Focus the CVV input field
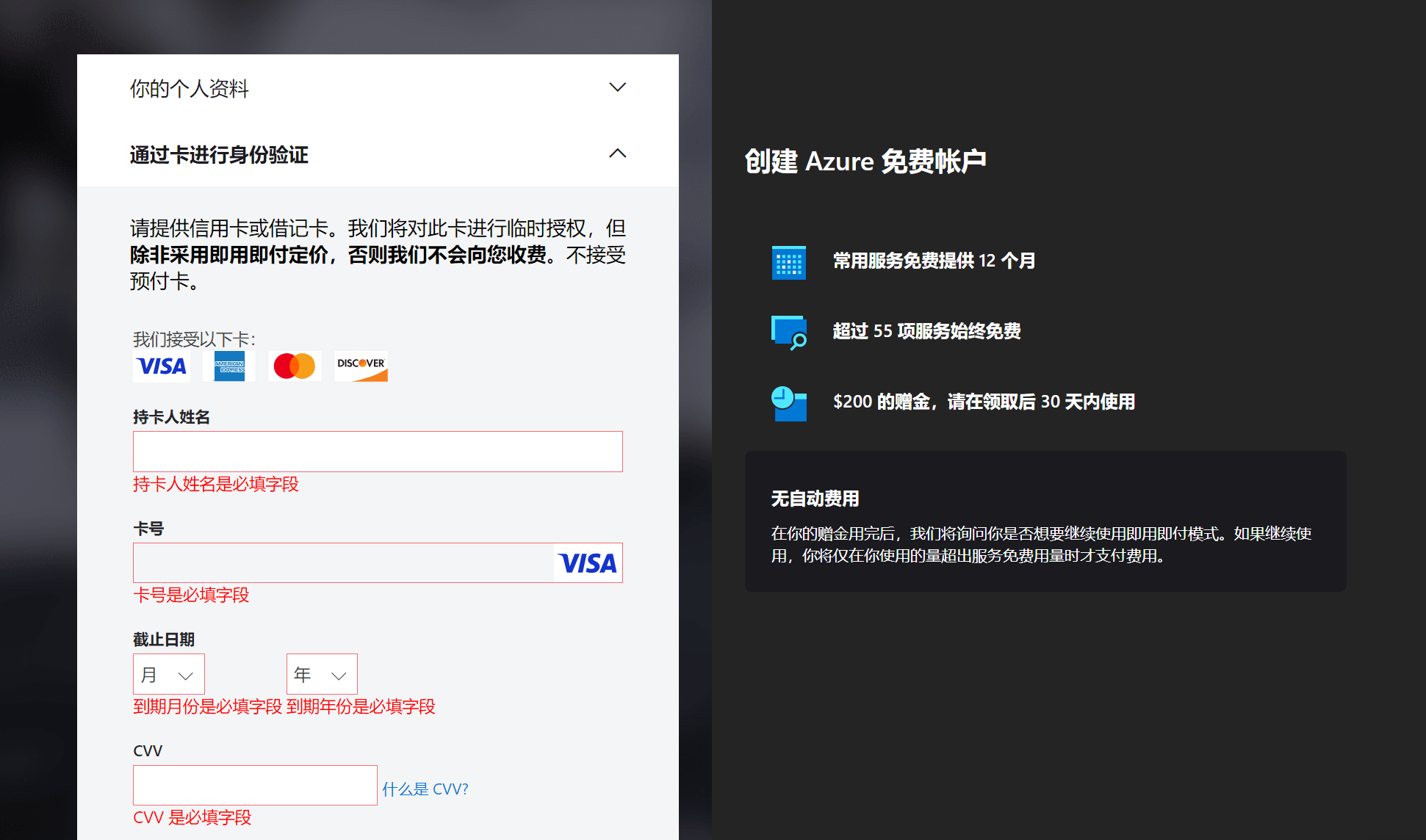Viewport: 1426px width, 840px height. pos(255,786)
